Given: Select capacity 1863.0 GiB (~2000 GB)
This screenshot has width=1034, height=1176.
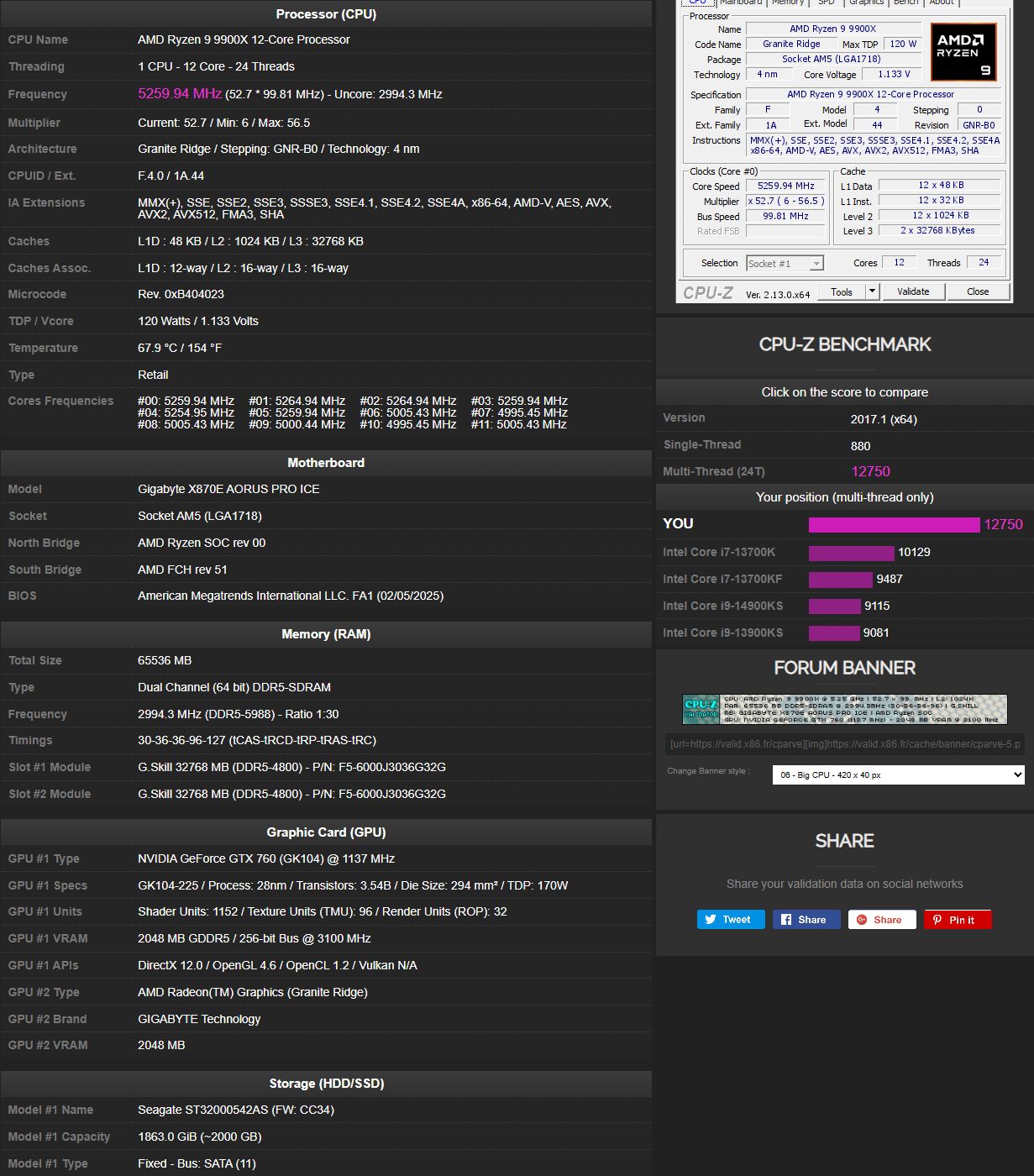Looking at the screenshot, I should coord(200,1137).
